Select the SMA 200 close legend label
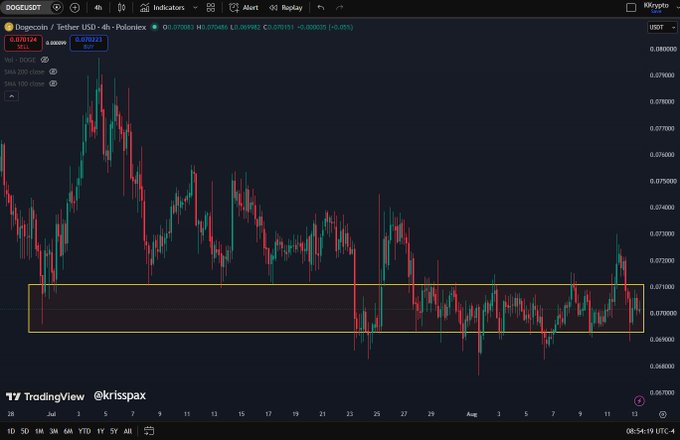Image resolution: width=680 pixels, height=440 pixels. [x=24, y=72]
